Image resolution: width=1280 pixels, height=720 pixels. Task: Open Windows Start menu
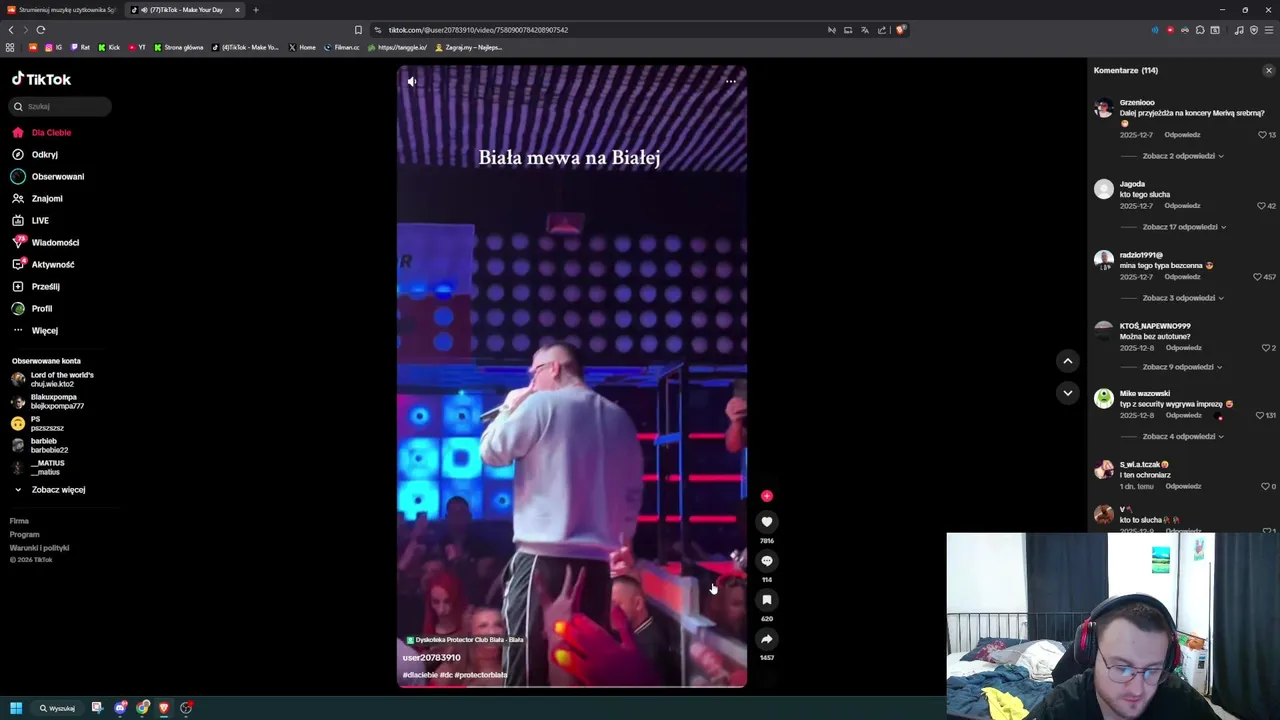pos(16,708)
